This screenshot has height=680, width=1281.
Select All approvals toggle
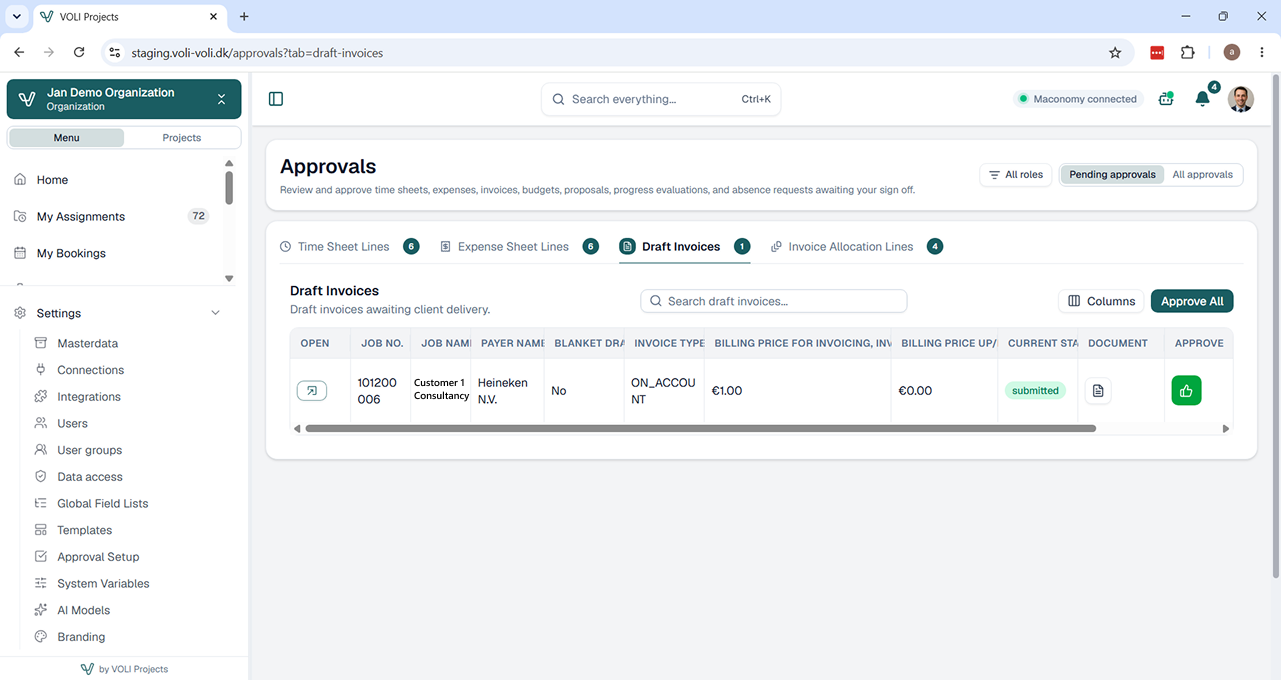point(1202,175)
